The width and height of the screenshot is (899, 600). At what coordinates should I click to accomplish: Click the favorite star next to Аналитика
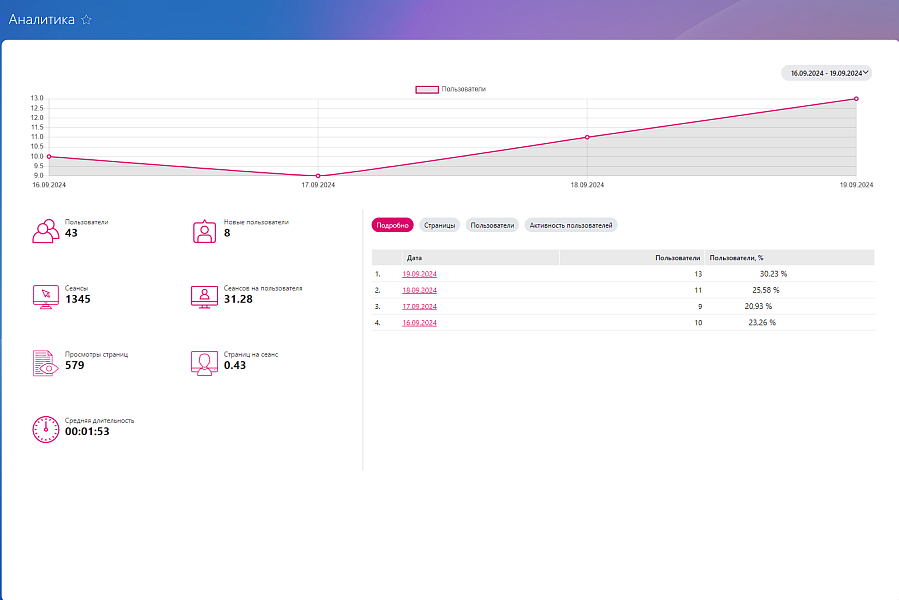(x=86, y=20)
